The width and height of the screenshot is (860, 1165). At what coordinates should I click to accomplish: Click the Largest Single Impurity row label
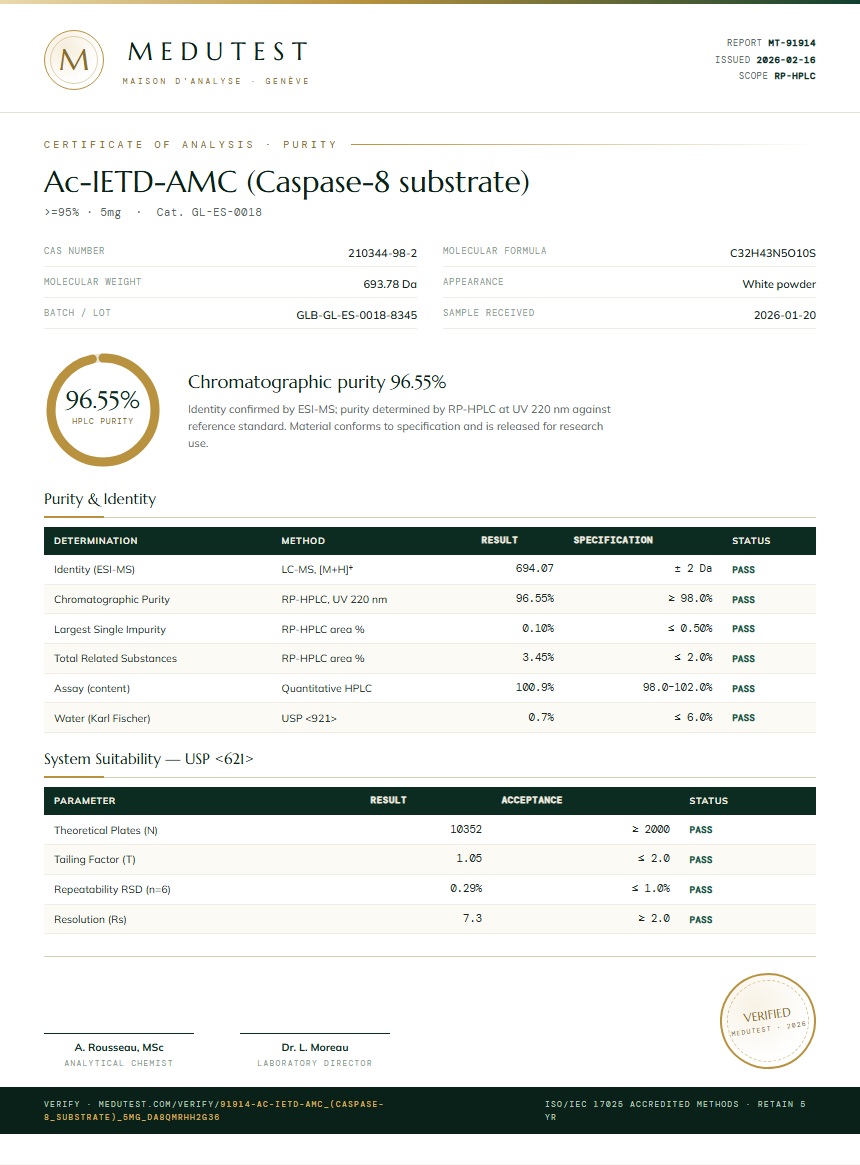(109, 629)
